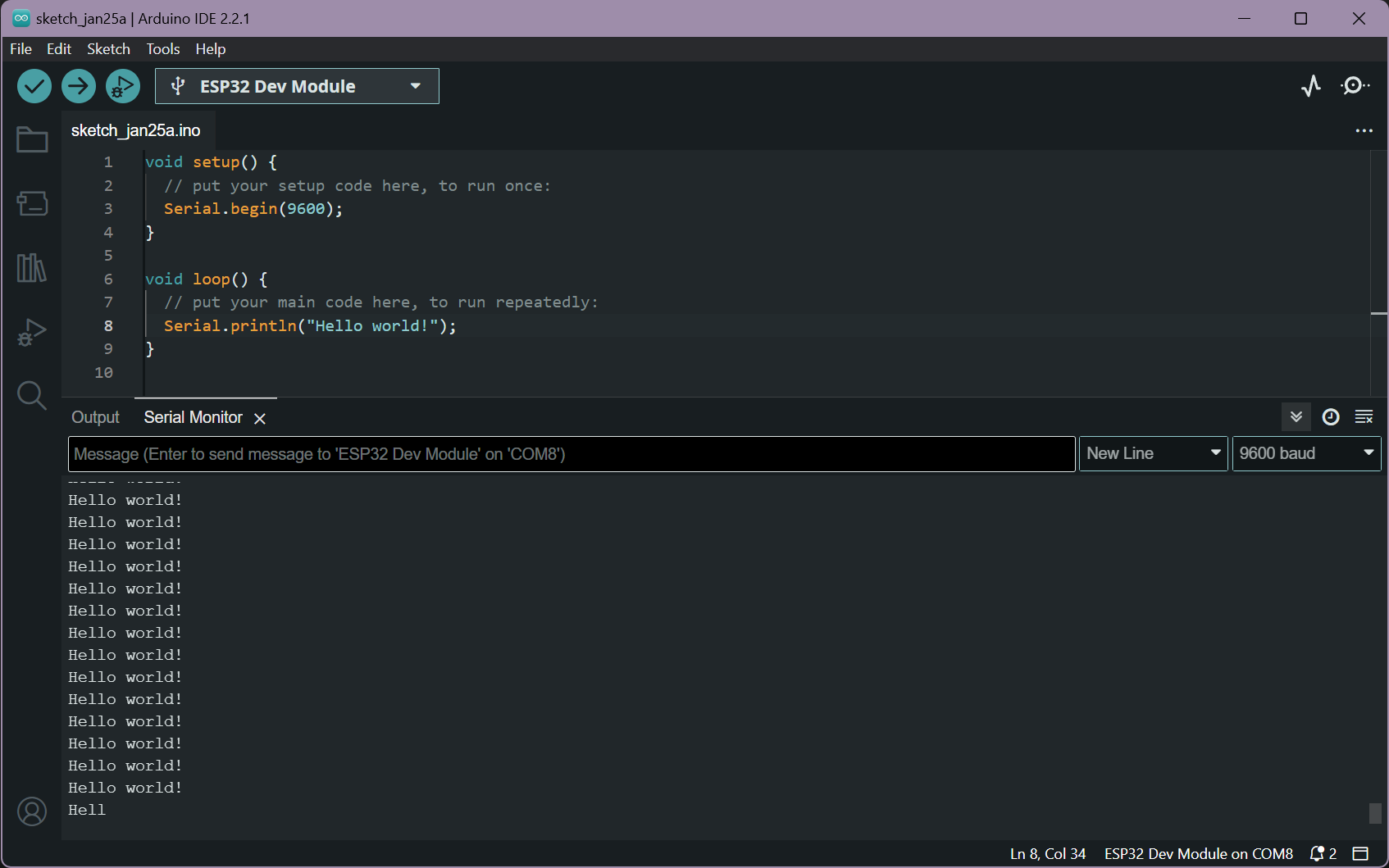
Task: Expand the 9600 baud rate dropdown
Action: (x=1307, y=453)
